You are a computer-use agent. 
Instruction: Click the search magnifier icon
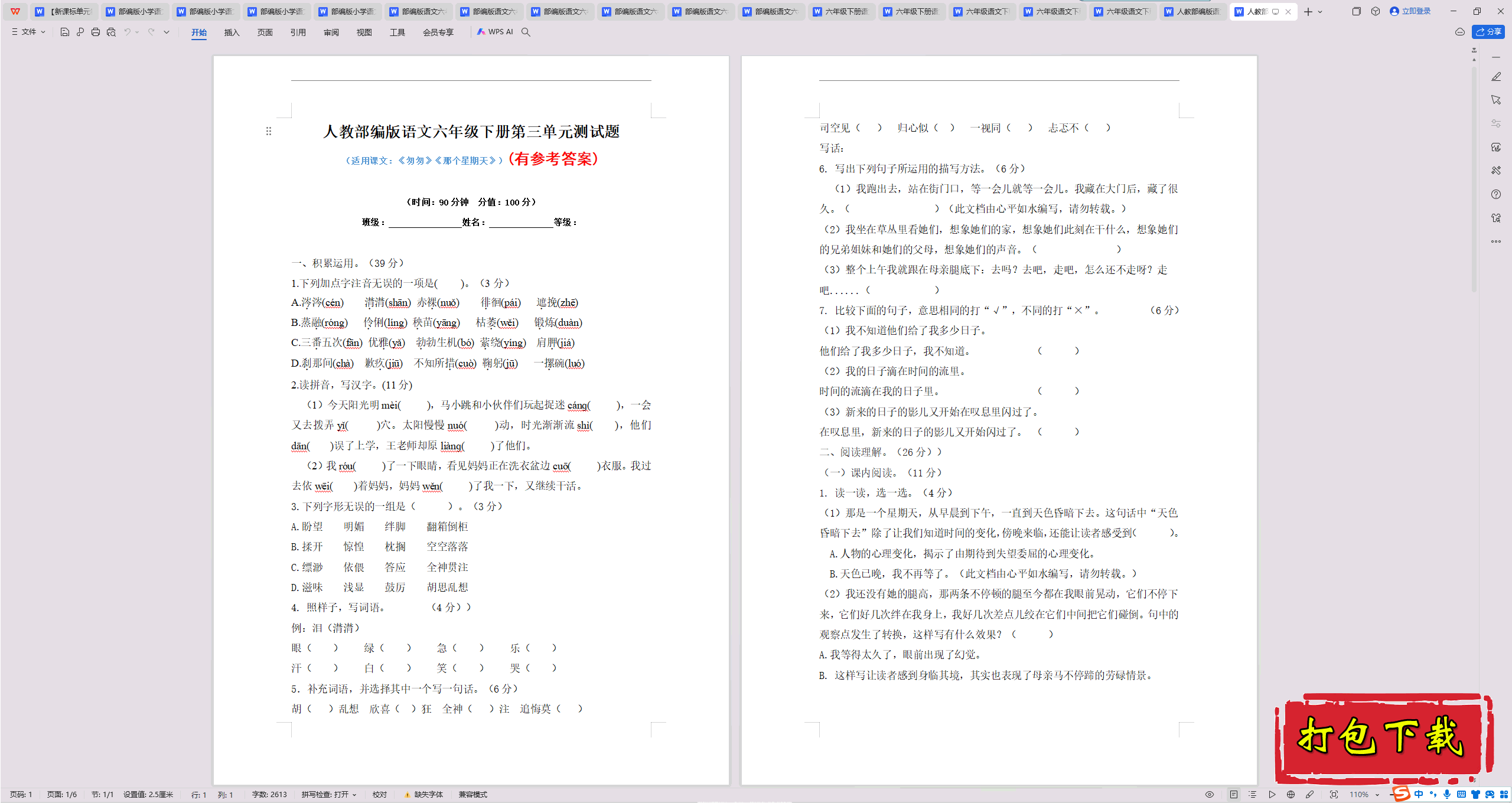526,32
